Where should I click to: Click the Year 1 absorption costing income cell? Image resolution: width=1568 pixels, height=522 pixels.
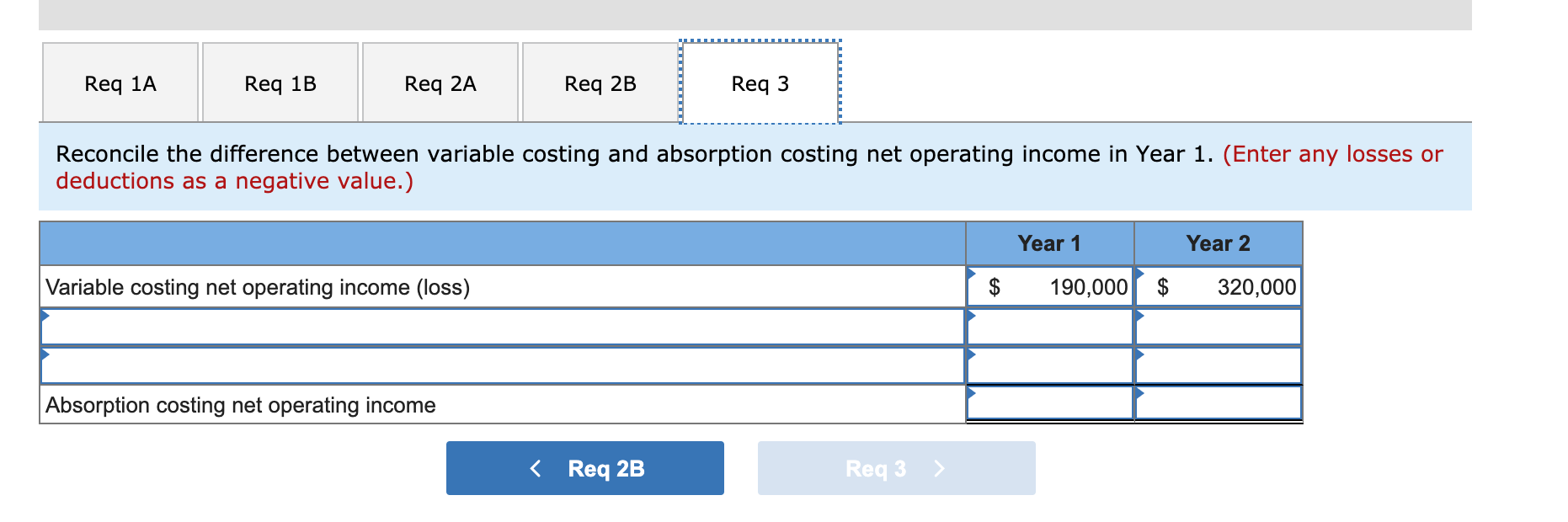(x=1048, y=404)
